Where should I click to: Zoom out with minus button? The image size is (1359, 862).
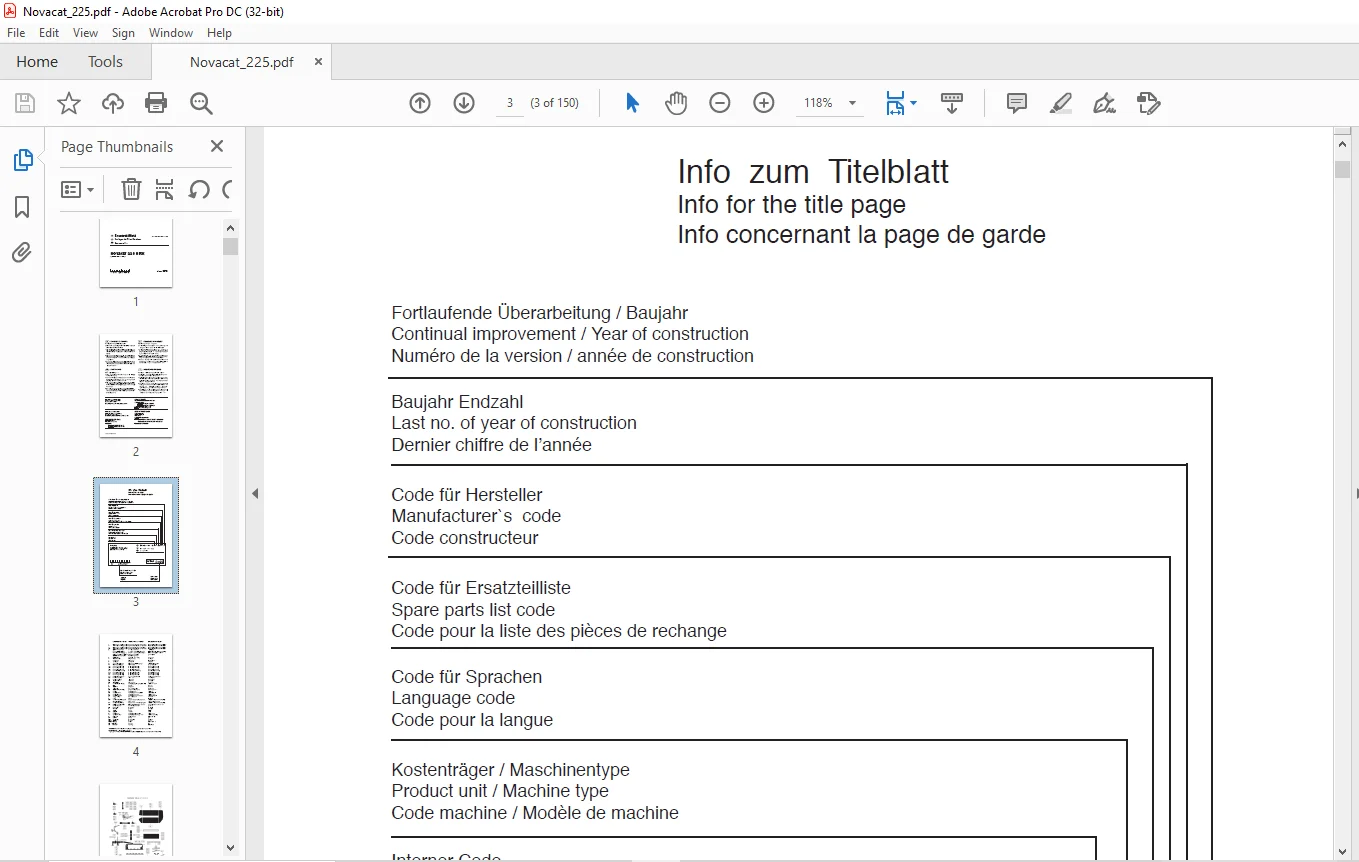coord(720,103)
